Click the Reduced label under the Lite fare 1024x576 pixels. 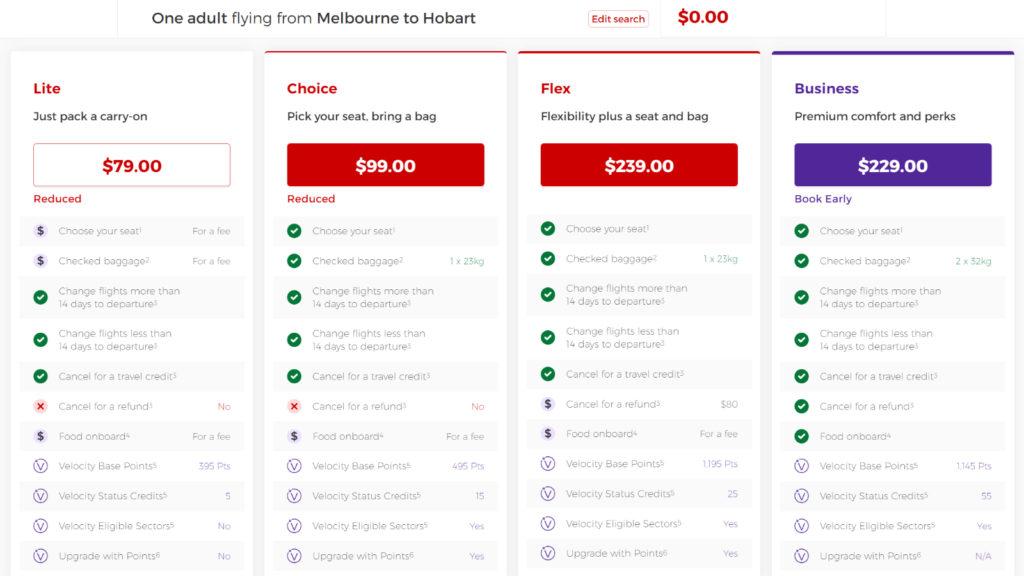[x=57, y=198]
